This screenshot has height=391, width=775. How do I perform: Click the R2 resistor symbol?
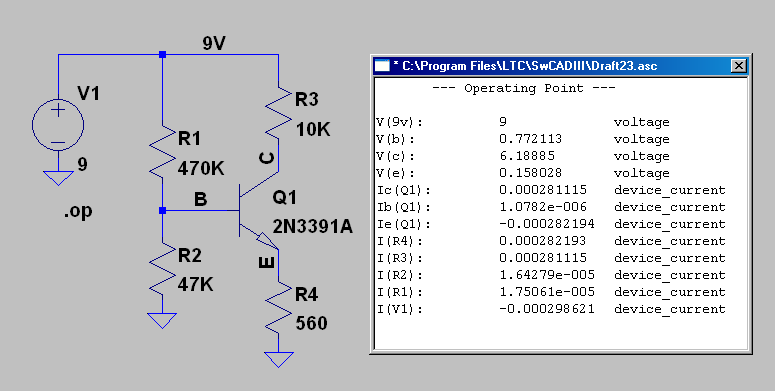click(x=162, y=269)
